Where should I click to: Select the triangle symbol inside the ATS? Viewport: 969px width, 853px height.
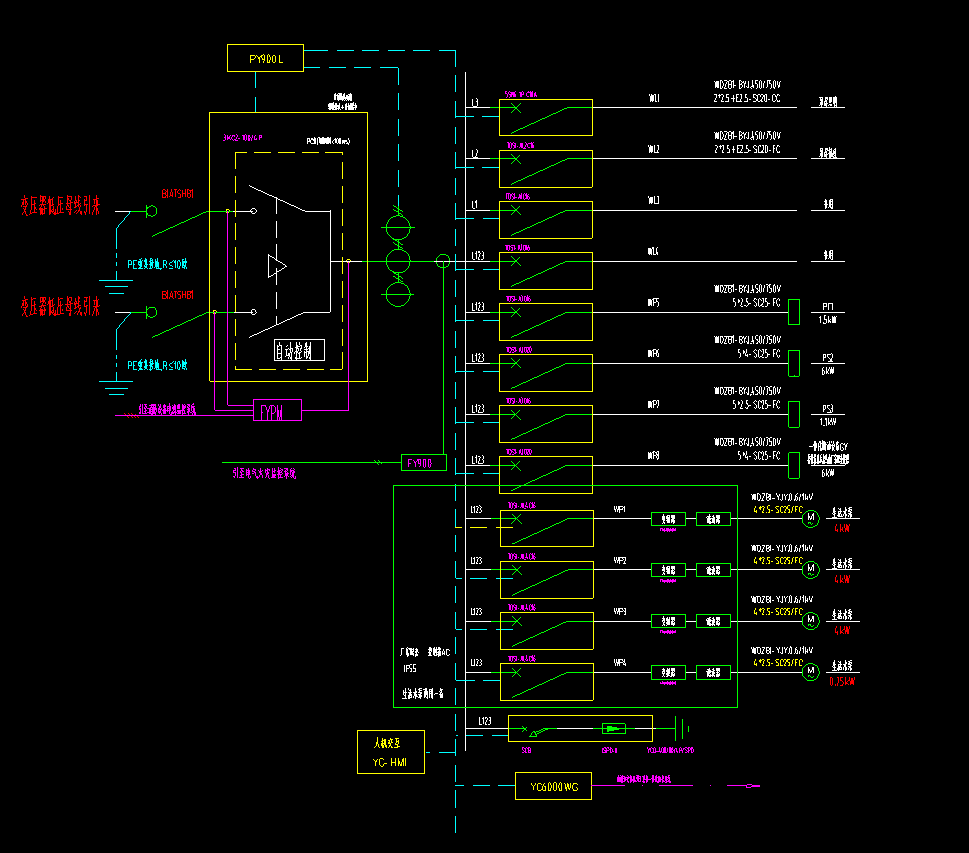[276, 266]
